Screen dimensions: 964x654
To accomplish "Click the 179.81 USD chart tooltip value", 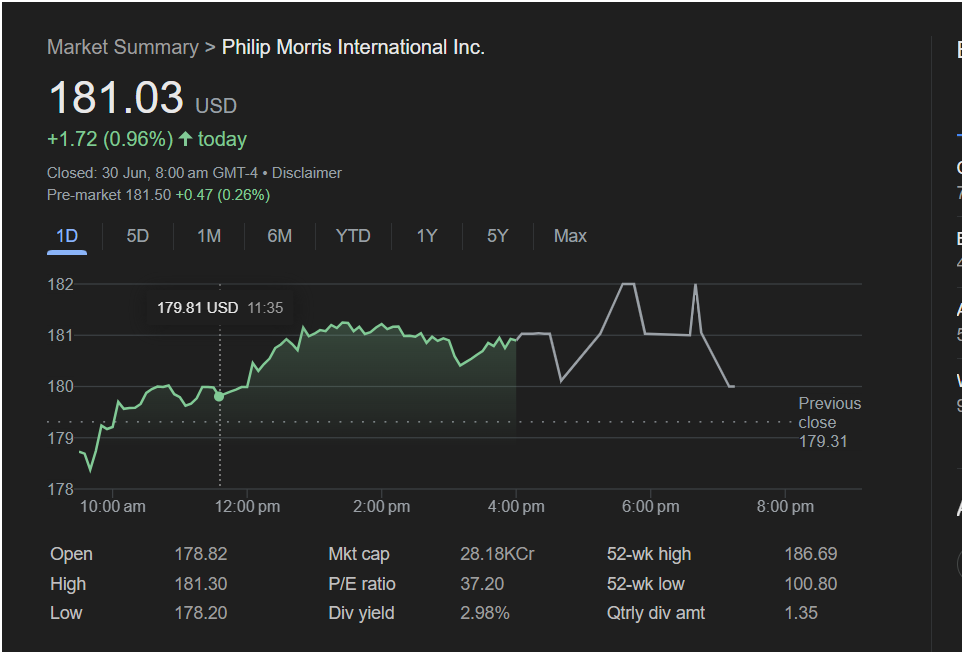I will pos(197,308).
